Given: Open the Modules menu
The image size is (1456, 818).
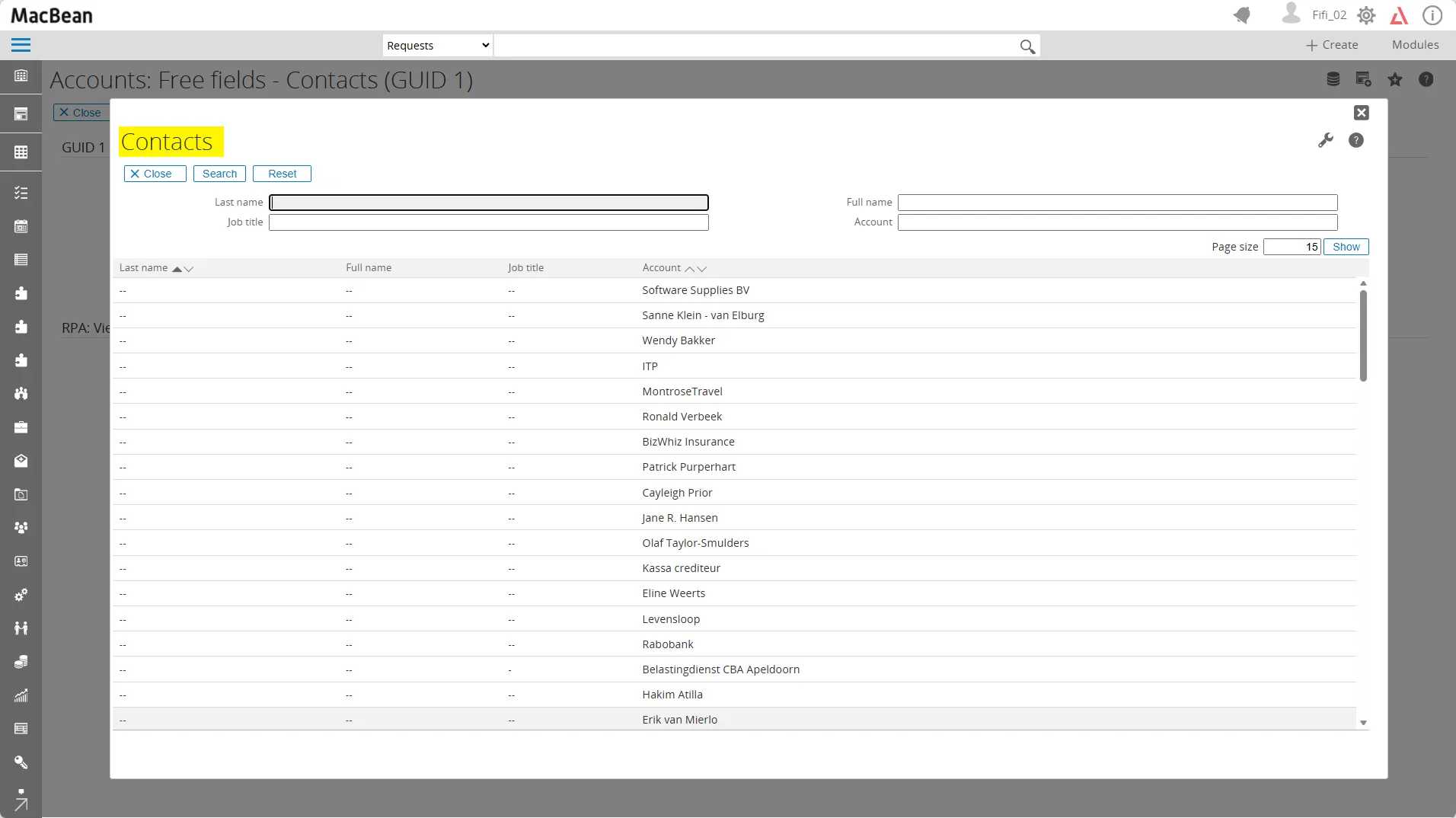Looking at the screenshot, I should 1415,45.
